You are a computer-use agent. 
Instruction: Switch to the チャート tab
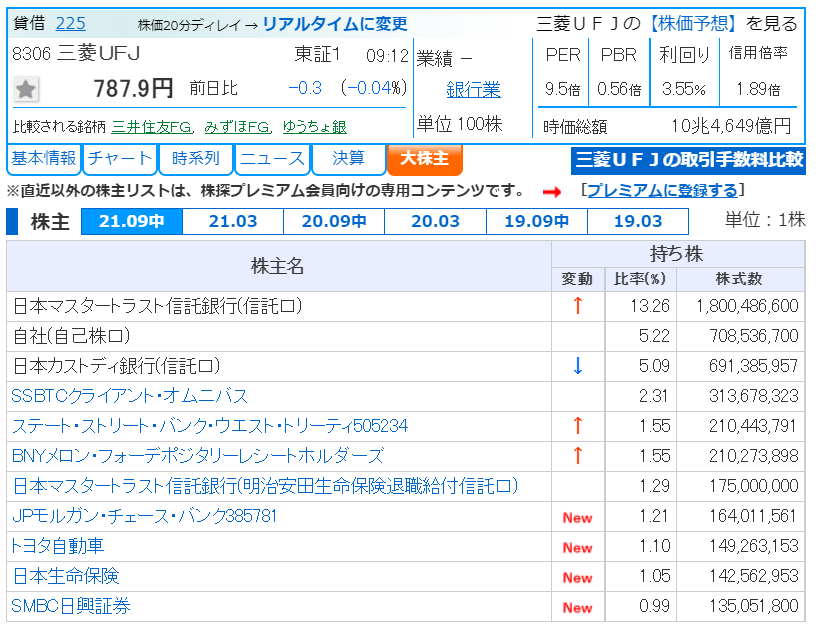click(x=120, y=159)
